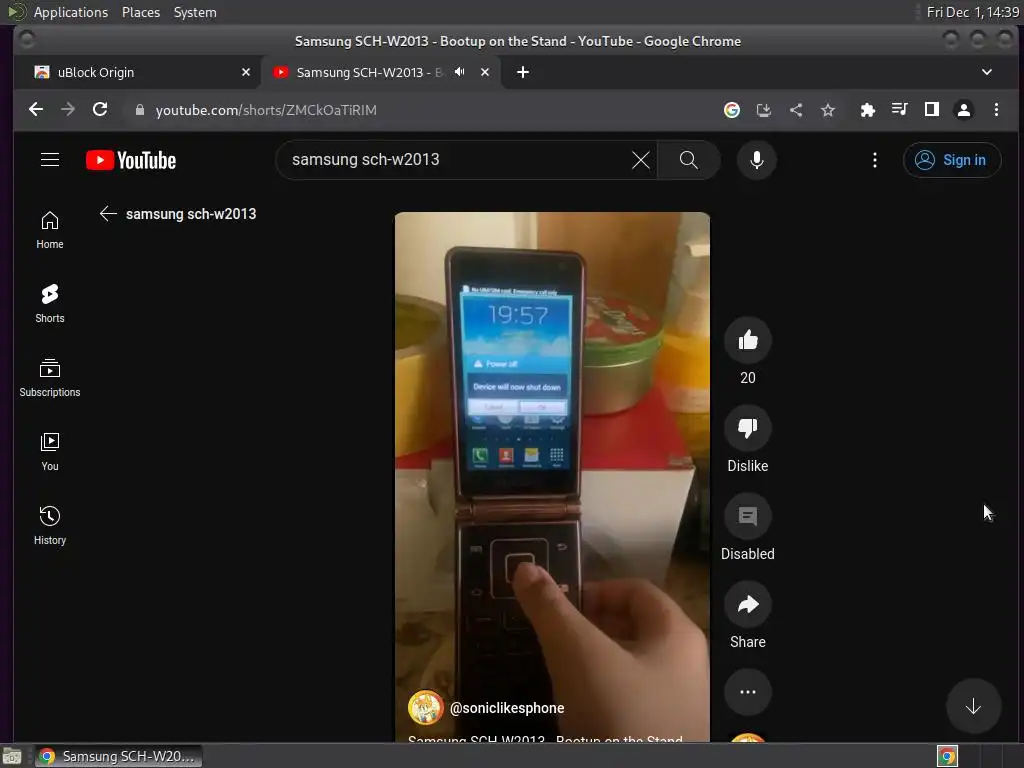Select Chrome window in taskbar
The image size is (1024, 768).
(118, 756)
